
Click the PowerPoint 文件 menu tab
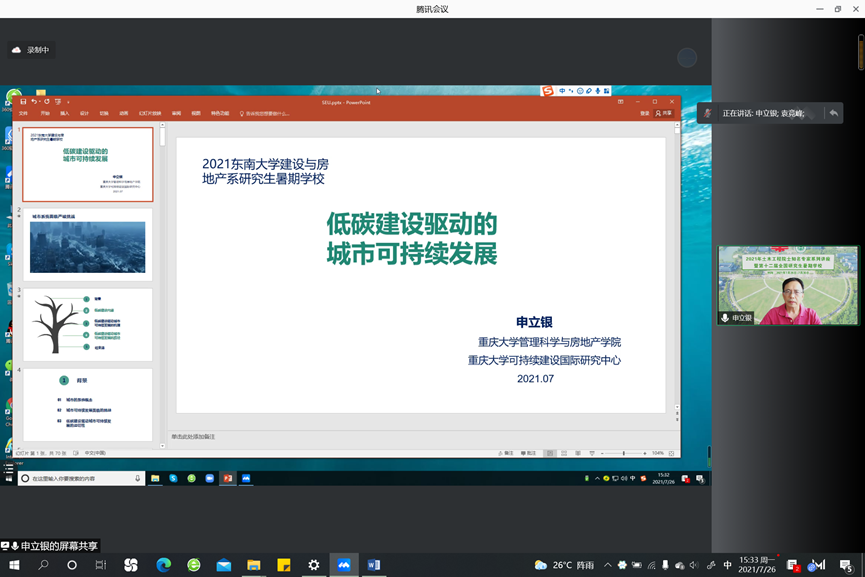pyautogui.click(x=24, y=113)
